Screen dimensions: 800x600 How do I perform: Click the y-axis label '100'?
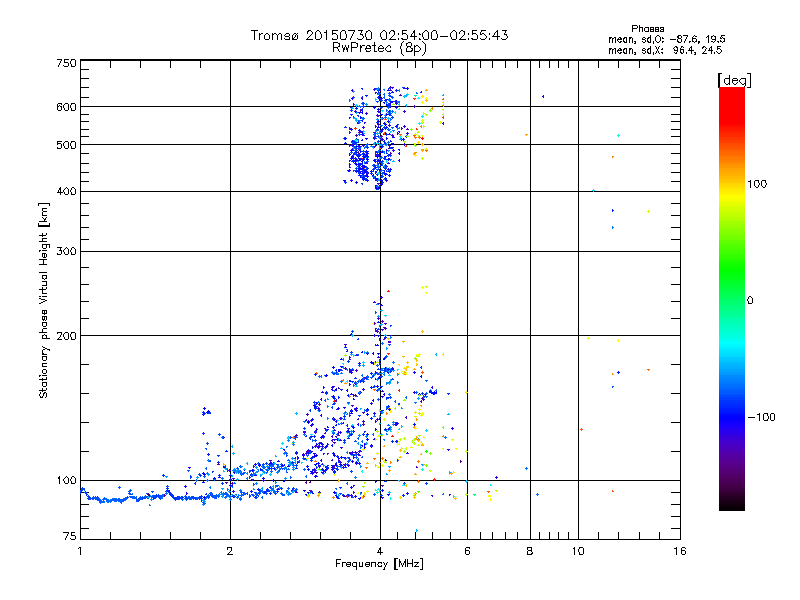point(66,481)
